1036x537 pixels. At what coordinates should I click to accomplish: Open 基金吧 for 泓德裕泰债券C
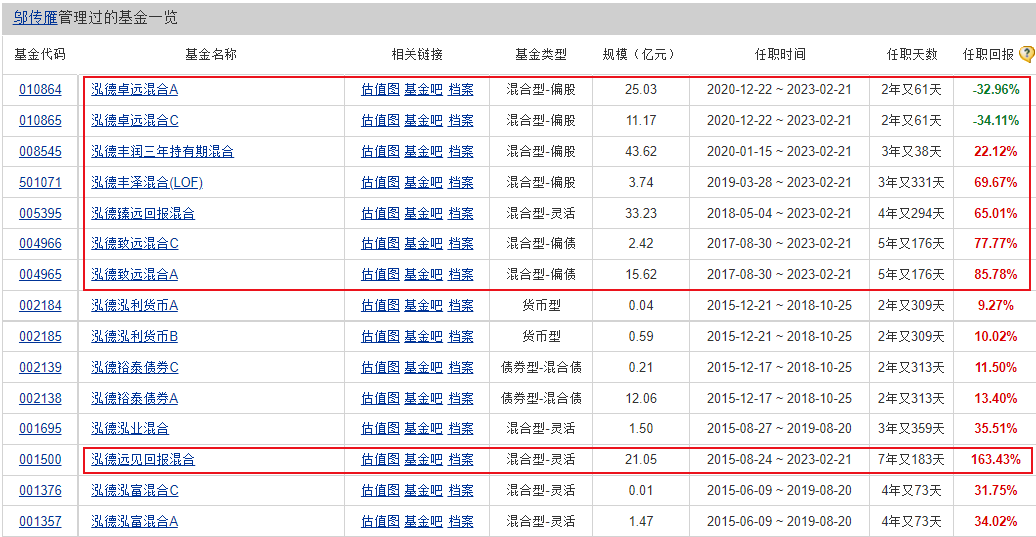(423, 367)
